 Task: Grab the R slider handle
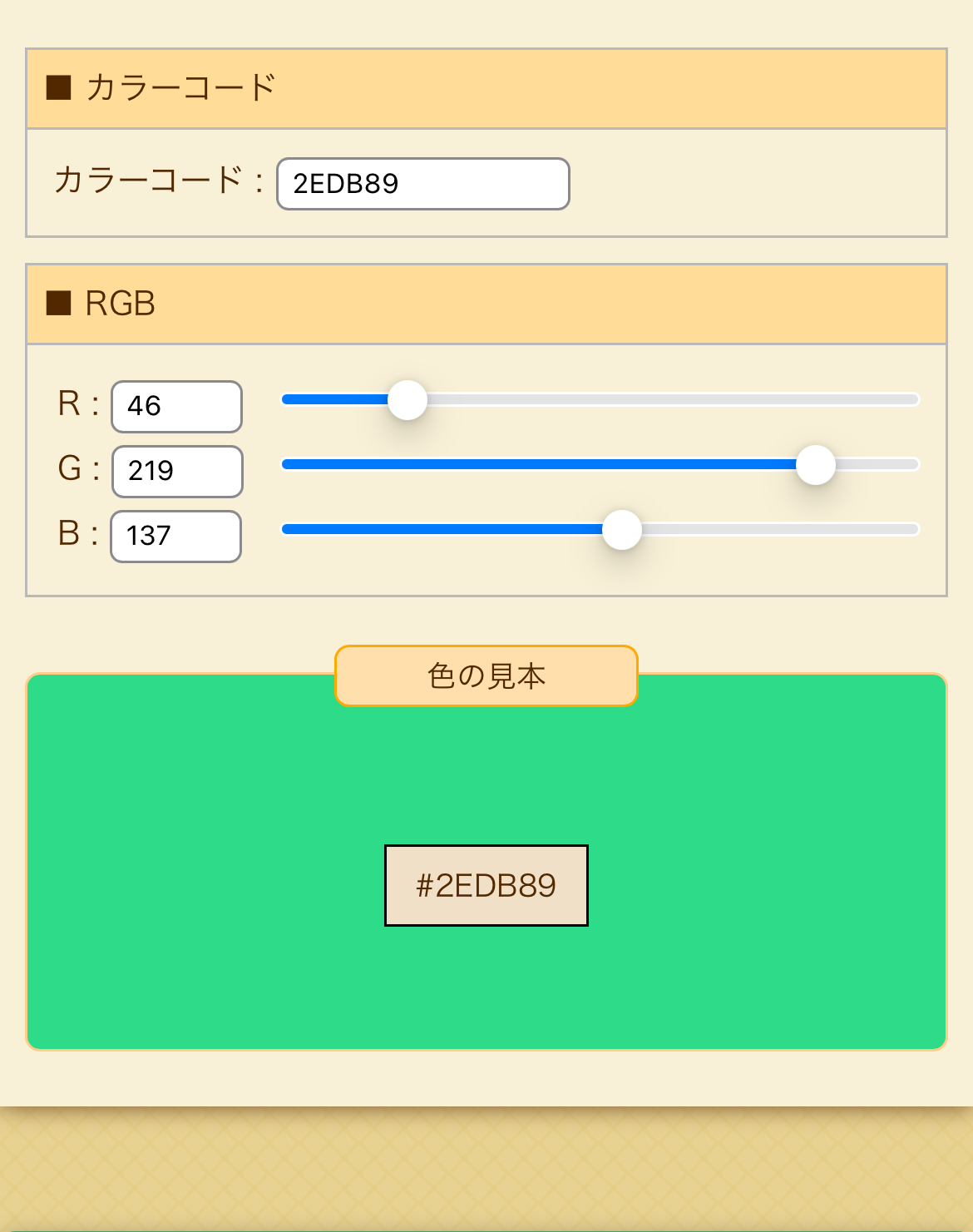[x=407, y=400]
